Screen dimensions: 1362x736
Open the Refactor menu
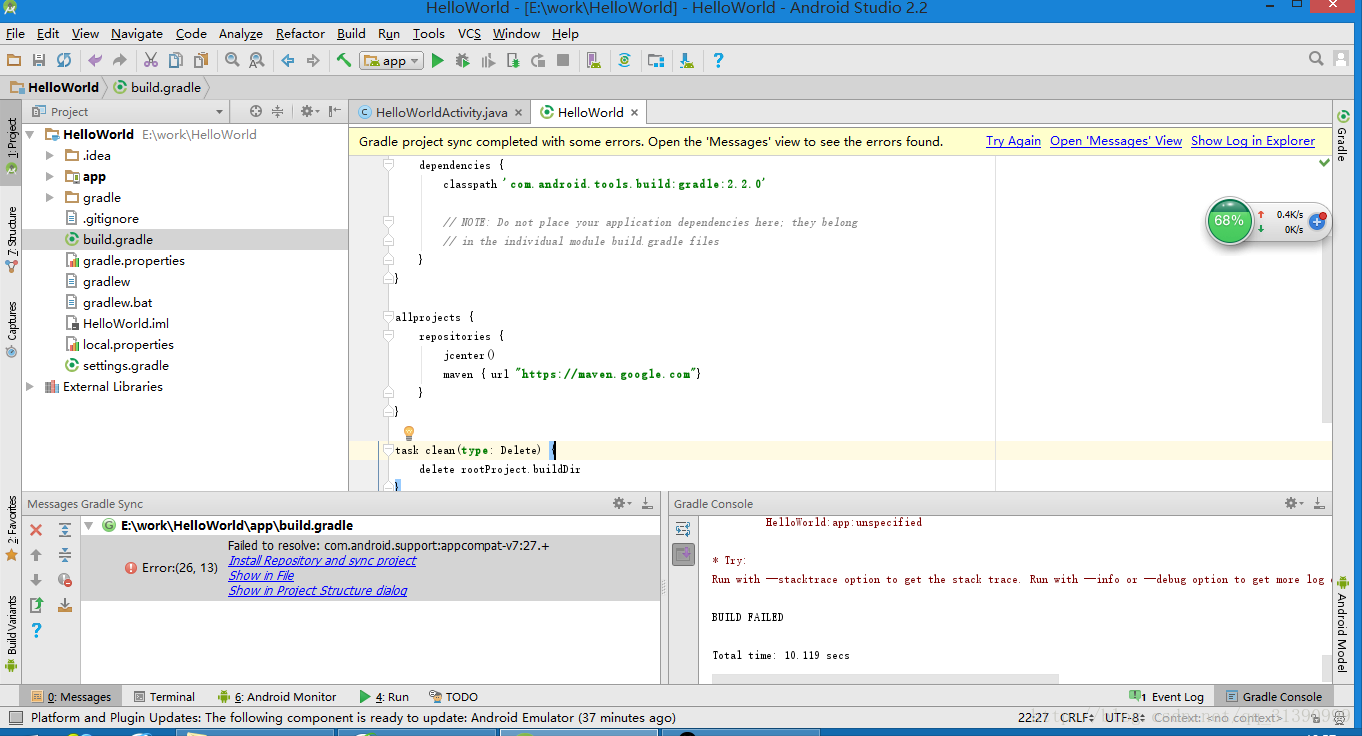[300, 33]
